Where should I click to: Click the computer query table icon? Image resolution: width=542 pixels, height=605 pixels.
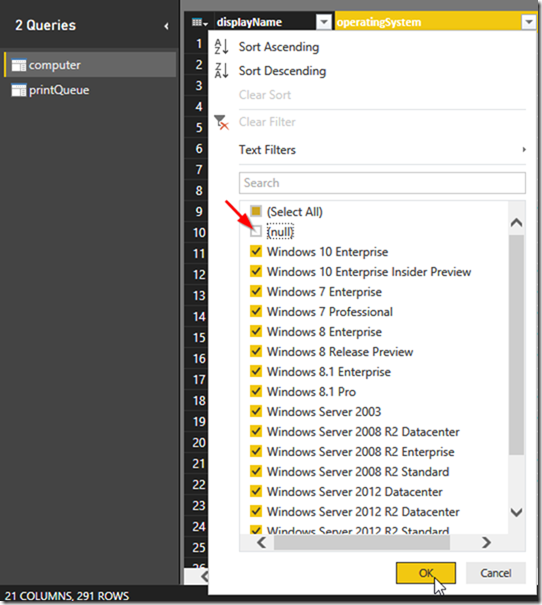coord(19,65)
